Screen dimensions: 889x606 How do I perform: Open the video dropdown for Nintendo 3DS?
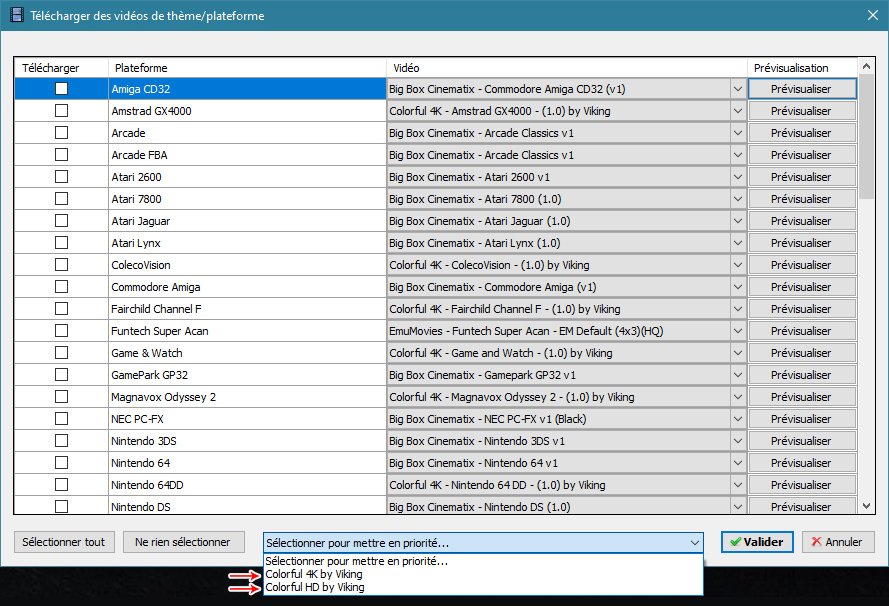point(738,441)
